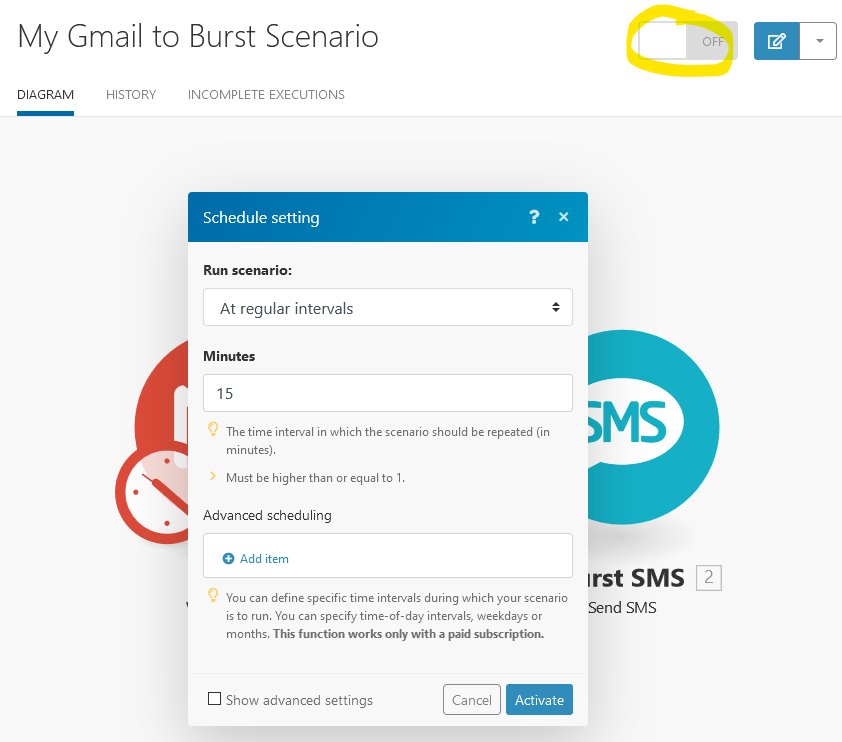
Task: Click the module number 2 badge
Action: (708, 578)
